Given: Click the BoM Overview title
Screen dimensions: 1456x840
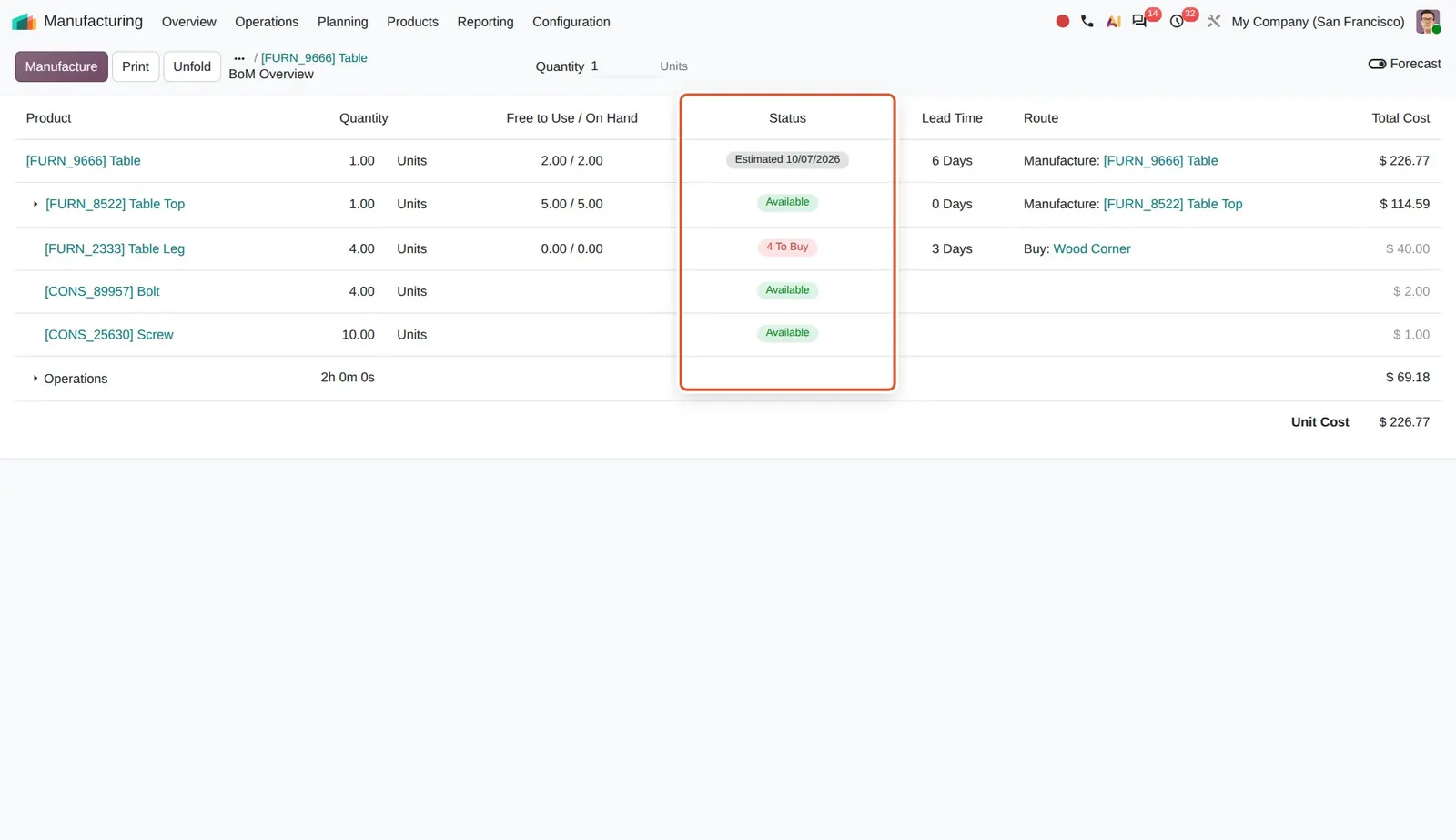Looking at the screenshot, I should 271,75.
